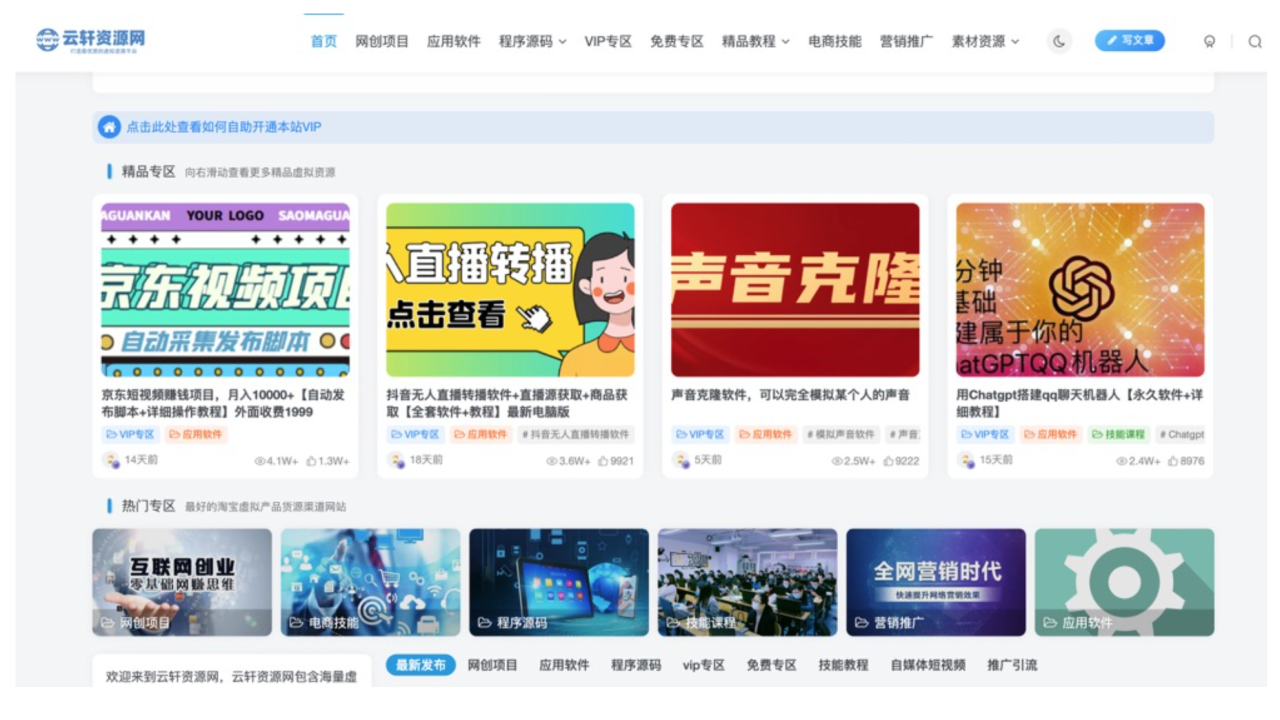Click the green 技能课程 tag
Image resolution: width=1280 pixels, height=720 pixels.
(1119, 435)
